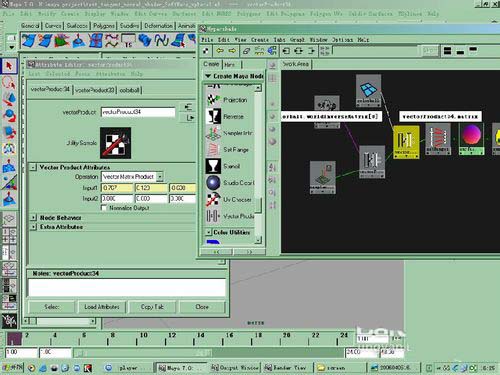The width and height of the screenshot is (500, 375).
Task: Rearrange graph icon in Hypershade toolbar
Action: click(259, 51)
